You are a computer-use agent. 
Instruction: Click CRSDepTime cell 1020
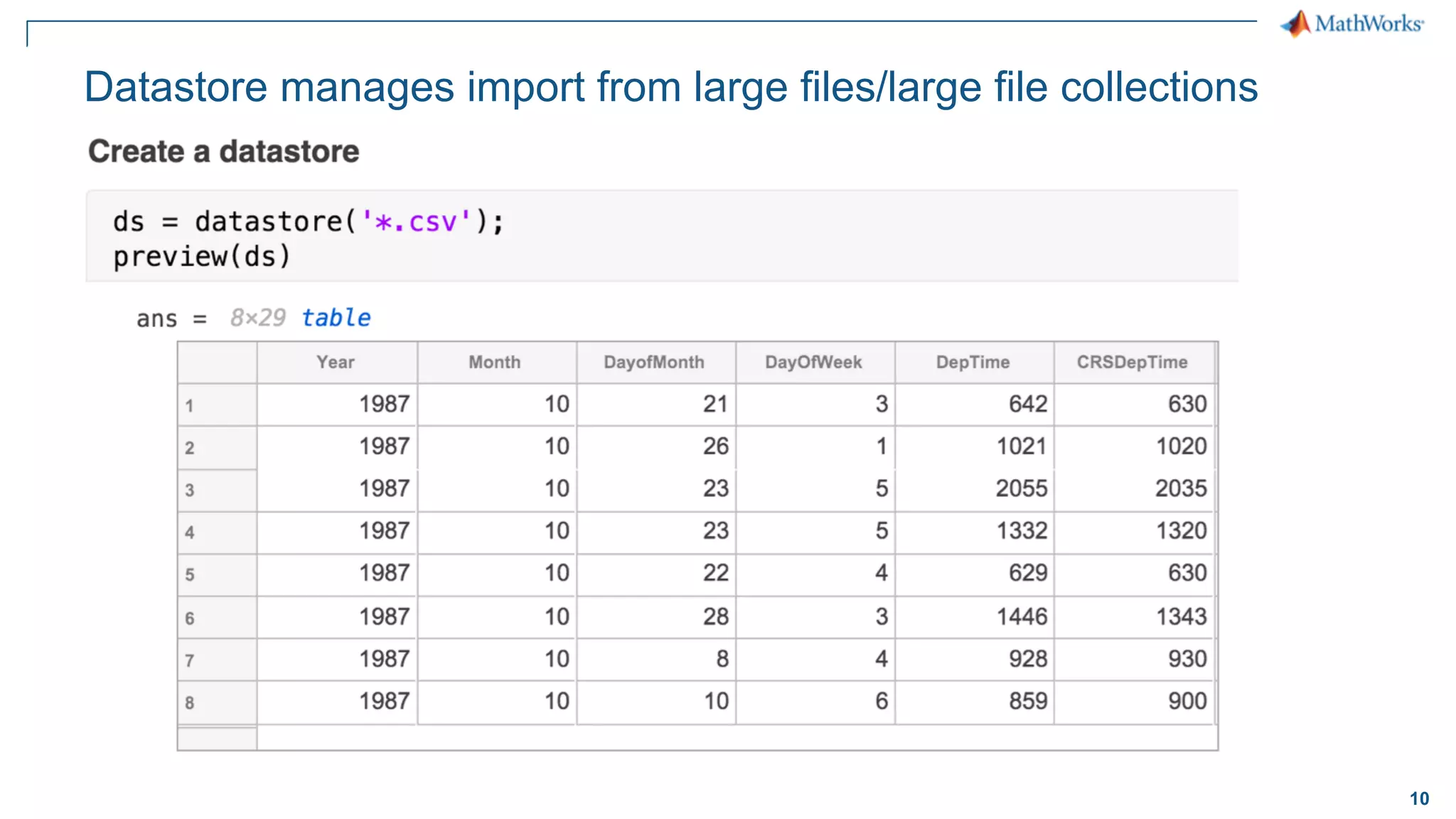(1134, 446)
